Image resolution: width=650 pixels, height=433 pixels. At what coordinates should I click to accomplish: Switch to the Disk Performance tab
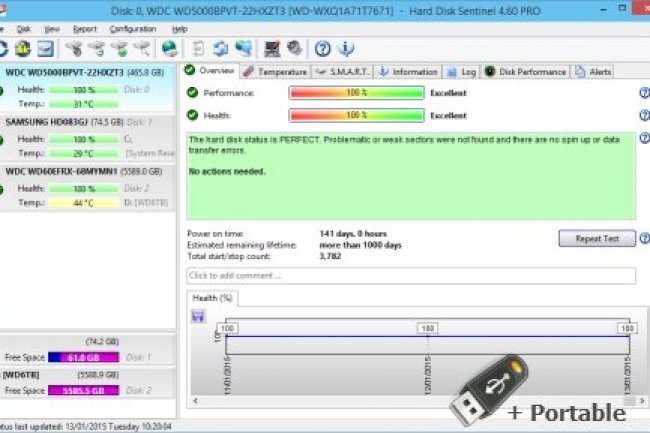tap(525, 72)
